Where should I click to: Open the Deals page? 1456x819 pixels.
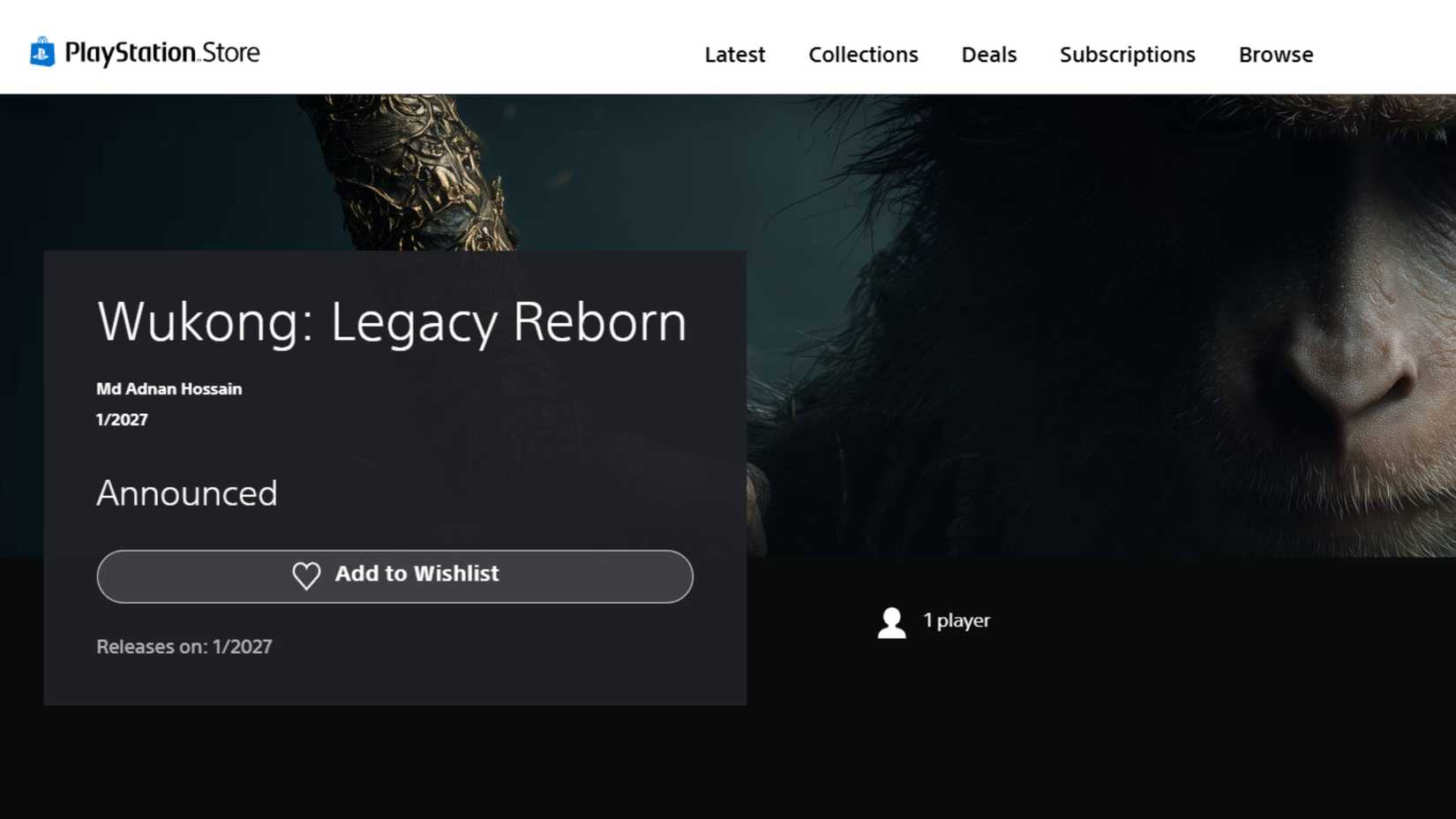point(988,55)
